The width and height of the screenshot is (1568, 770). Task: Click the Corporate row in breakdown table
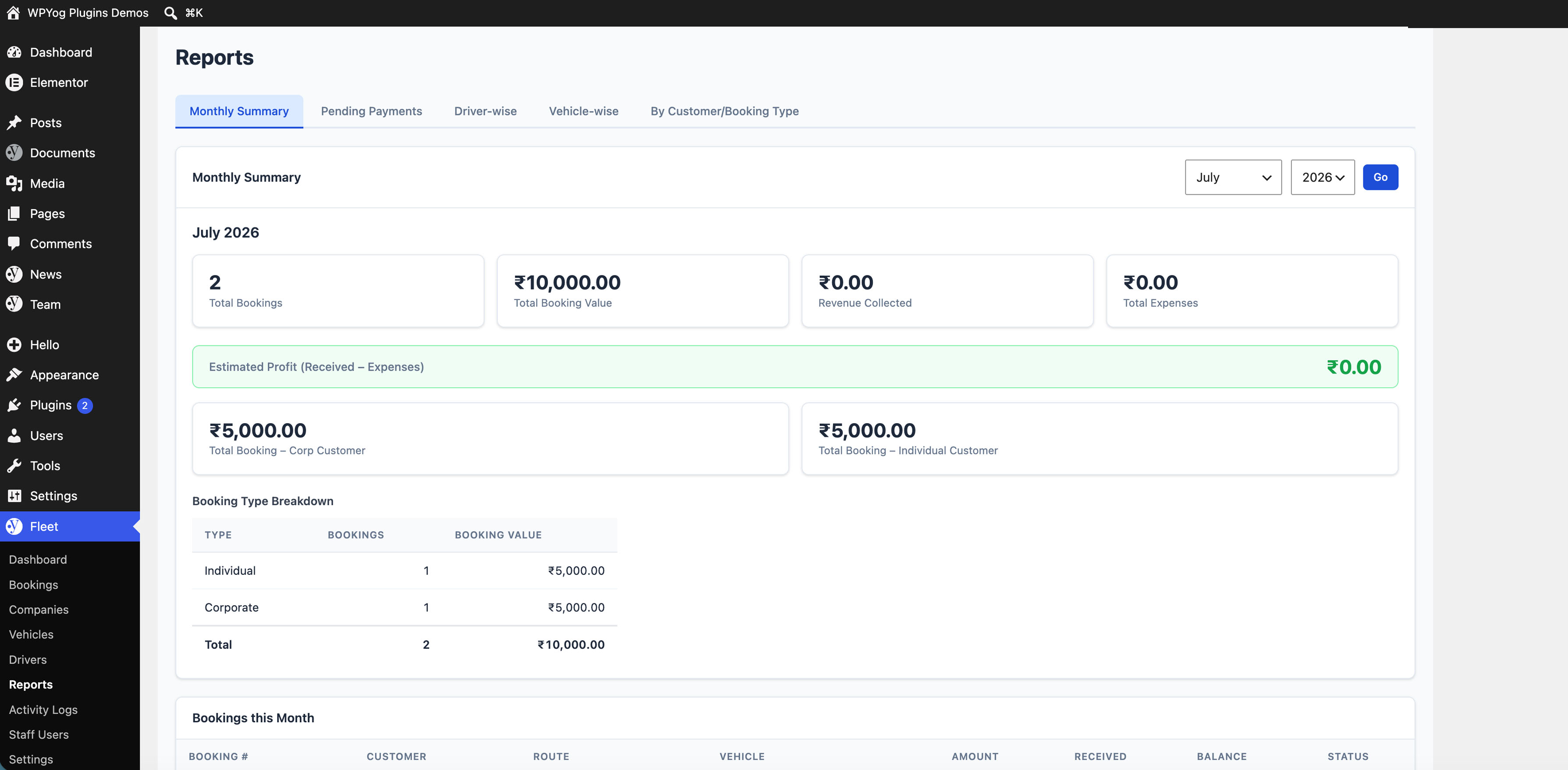[x=404, y=607]
